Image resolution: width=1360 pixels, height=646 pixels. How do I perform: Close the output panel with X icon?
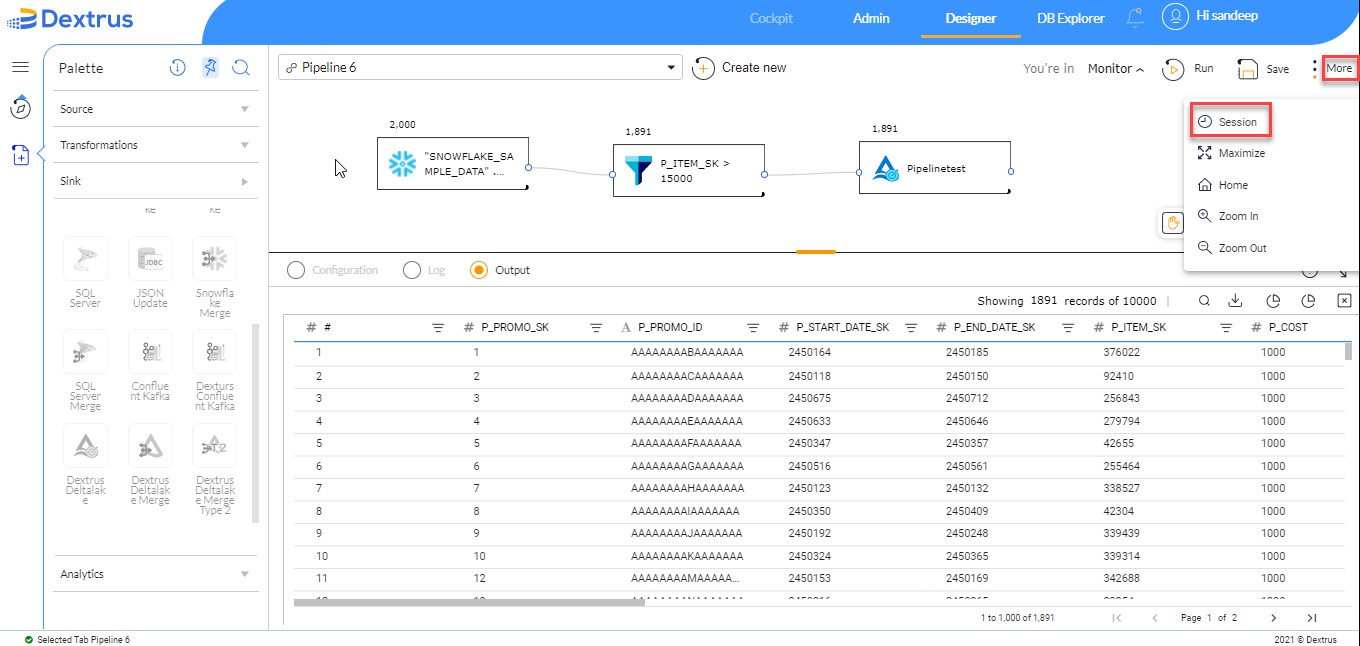point(1344,300)
